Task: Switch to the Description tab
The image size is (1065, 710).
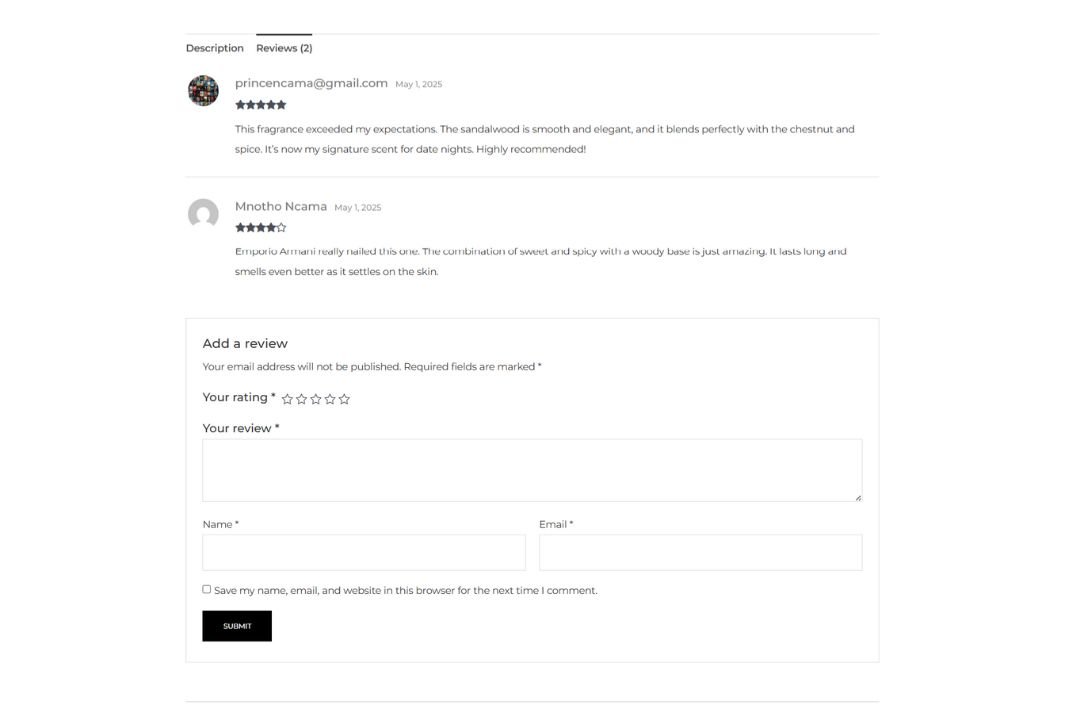Action: 215,48
